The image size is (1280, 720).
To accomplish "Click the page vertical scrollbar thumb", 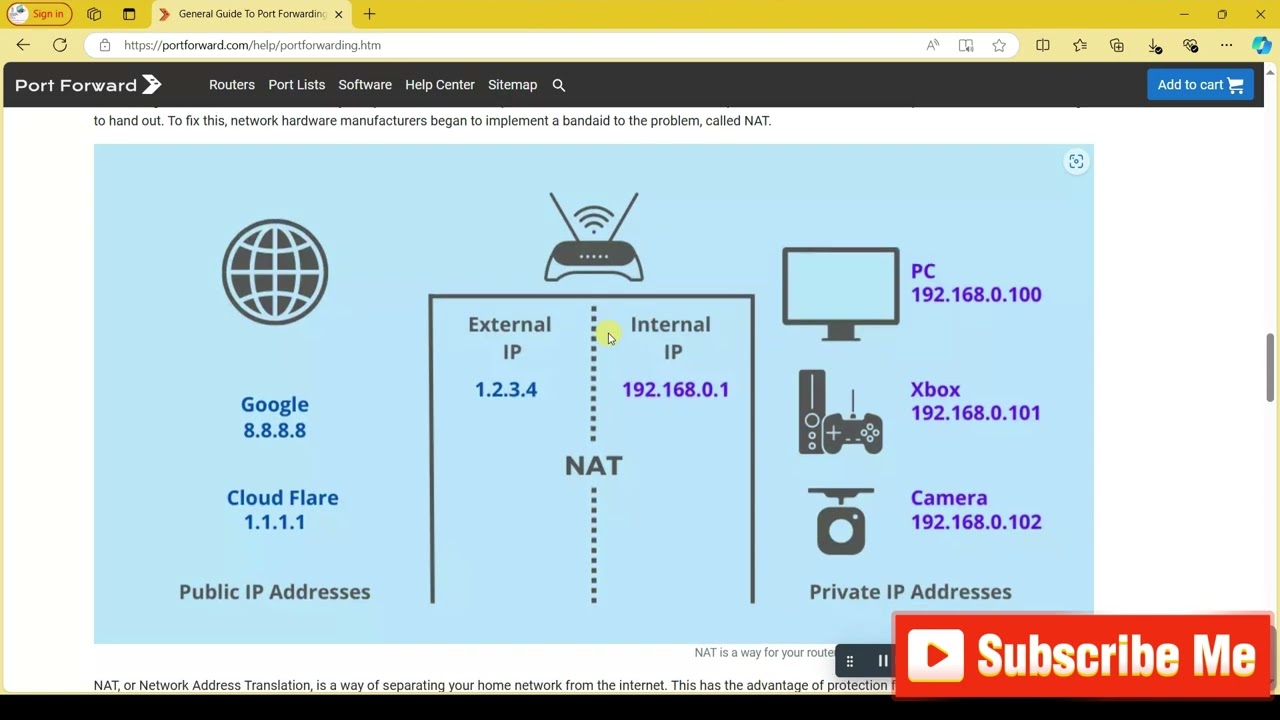I will [1272, 367].
